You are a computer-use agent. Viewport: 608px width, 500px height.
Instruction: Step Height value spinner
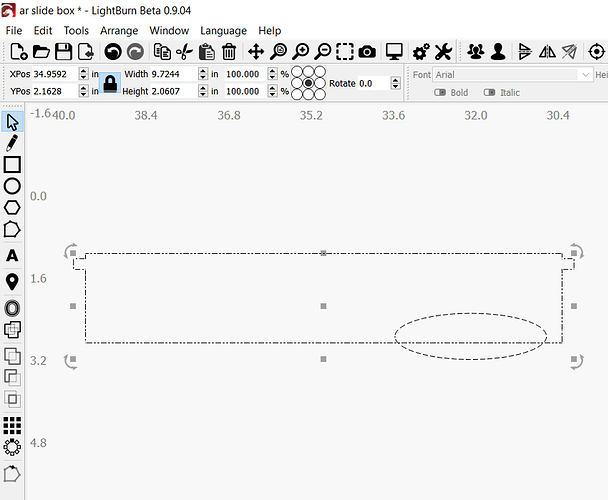(x=203, y=91)
